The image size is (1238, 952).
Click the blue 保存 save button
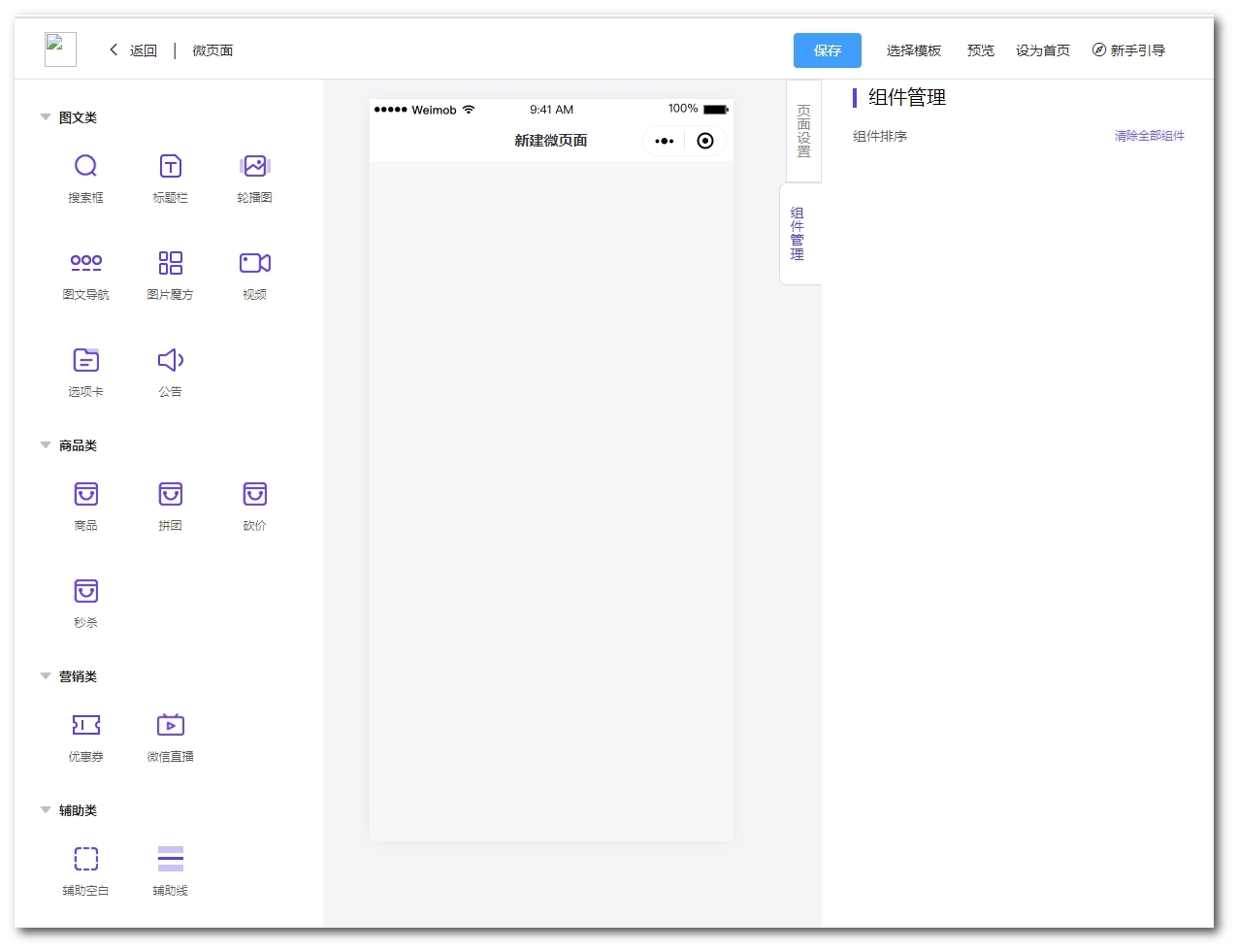(827, 50)
